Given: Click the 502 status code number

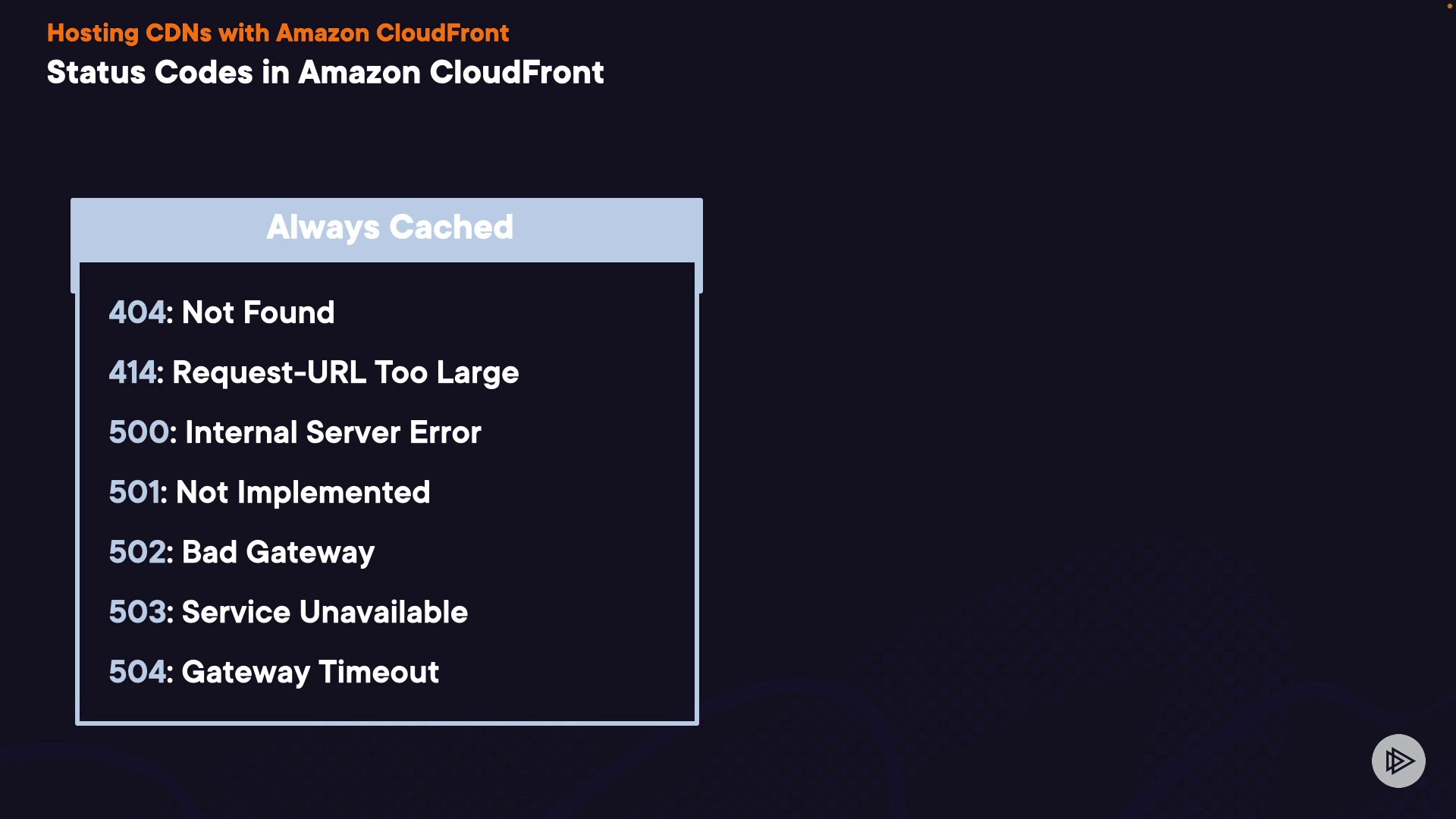Looking at the screenshot, I should coord(137,552).
